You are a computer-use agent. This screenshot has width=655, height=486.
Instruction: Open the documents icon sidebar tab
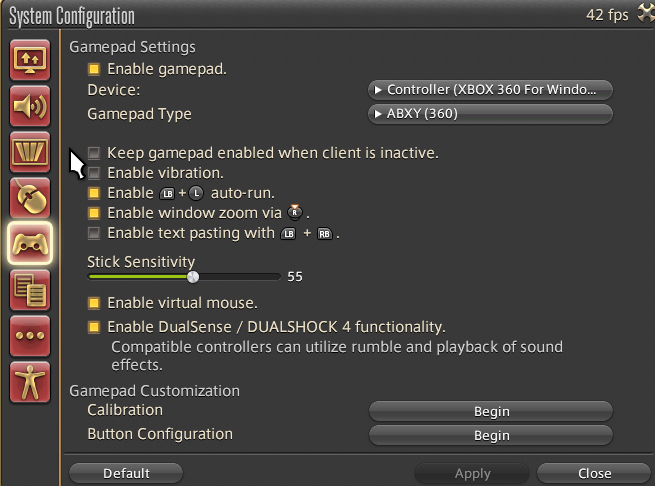30,290
